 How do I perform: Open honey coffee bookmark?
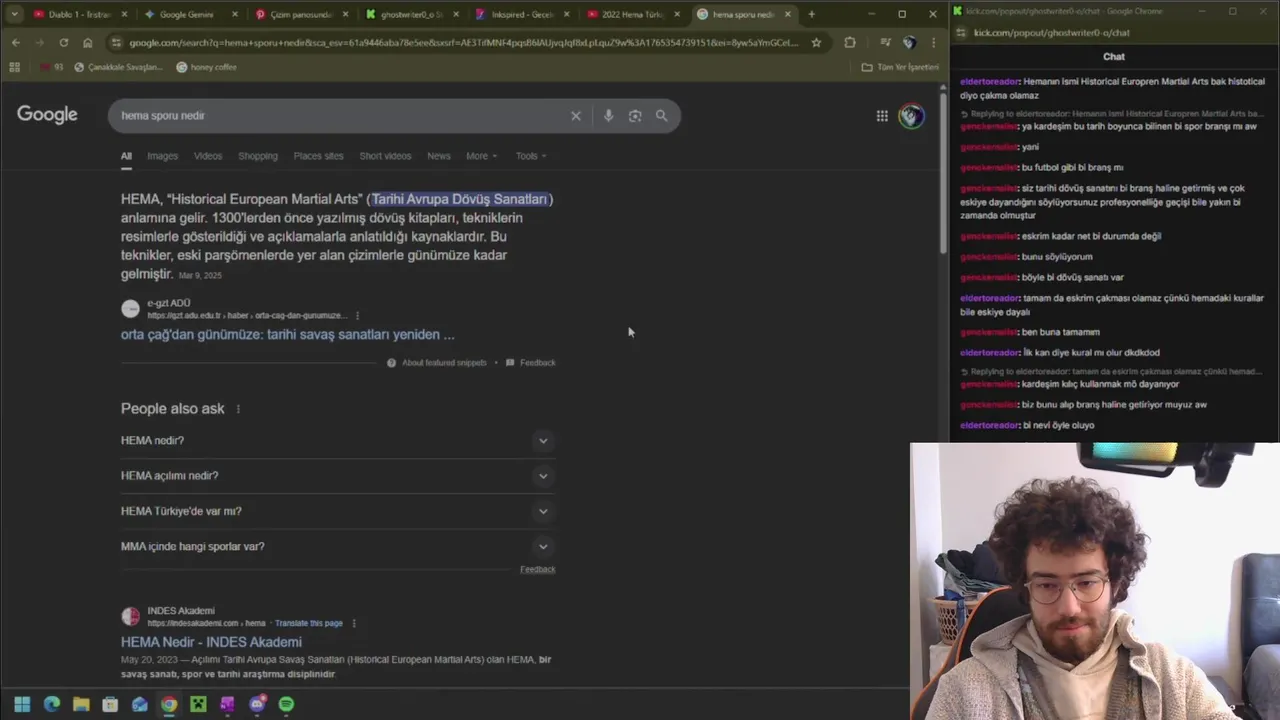click(x=206, y=67)
